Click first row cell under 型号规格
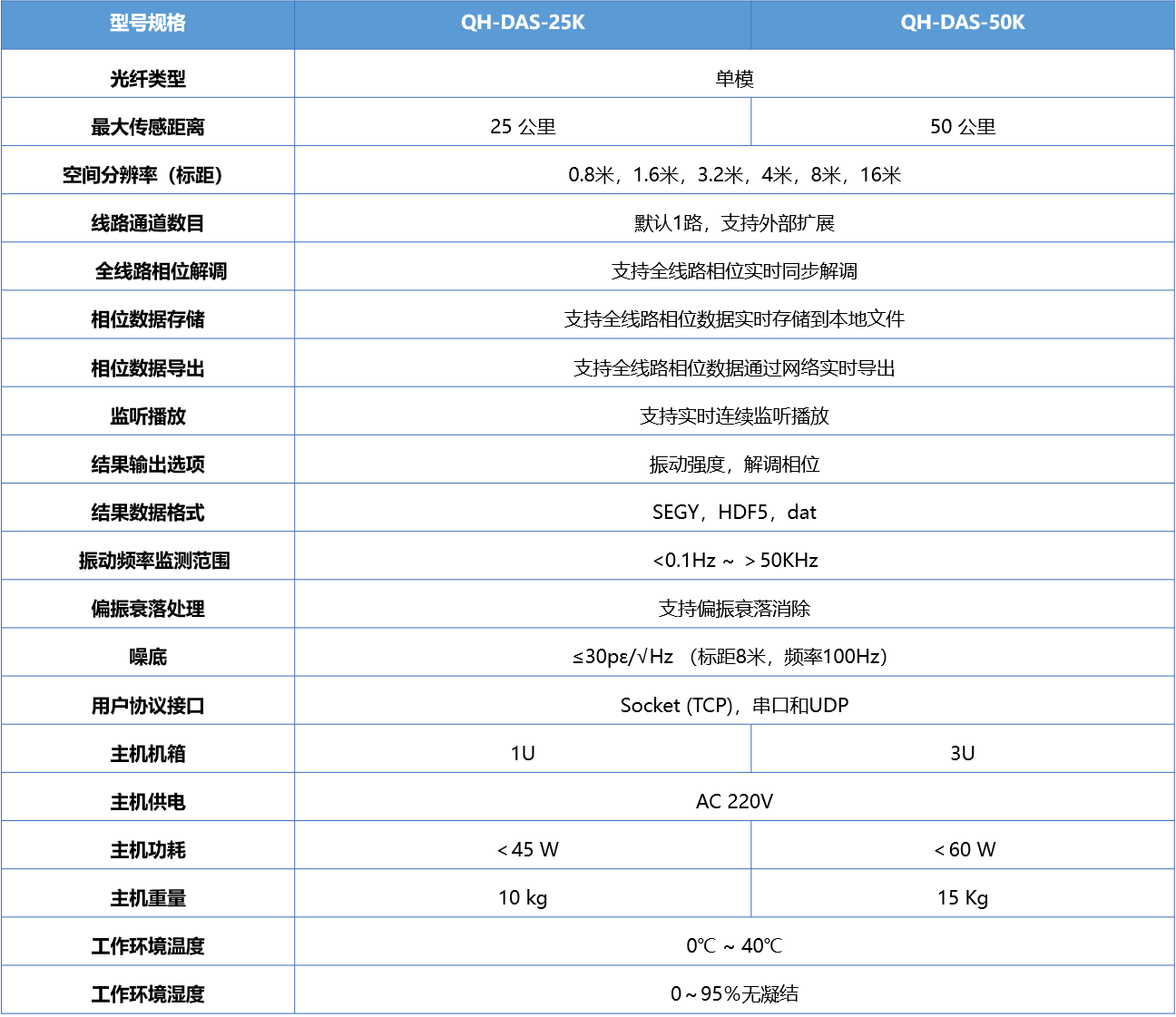1176x1017 pixels. pyautogui.click(x=148, y=73)
